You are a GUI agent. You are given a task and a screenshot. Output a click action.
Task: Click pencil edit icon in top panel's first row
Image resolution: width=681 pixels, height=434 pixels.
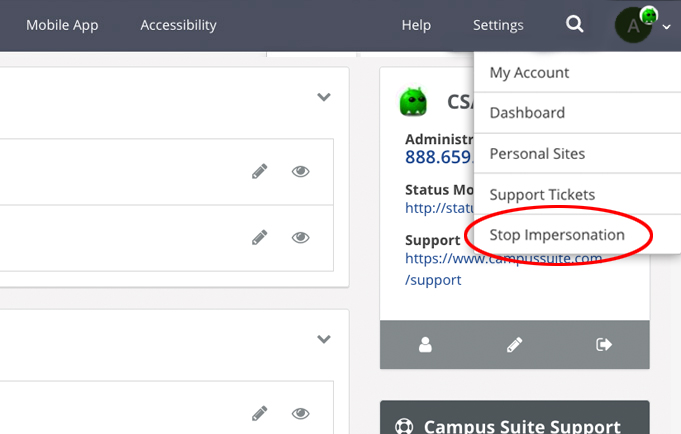pos(260,171)
